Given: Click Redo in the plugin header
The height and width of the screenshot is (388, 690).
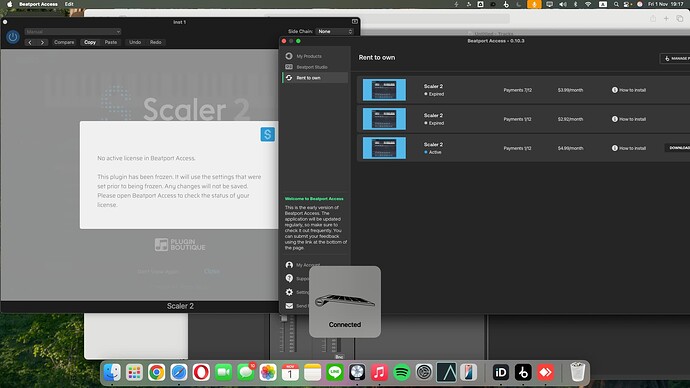Looking at the screenshot, I should [x=156, y=42].
